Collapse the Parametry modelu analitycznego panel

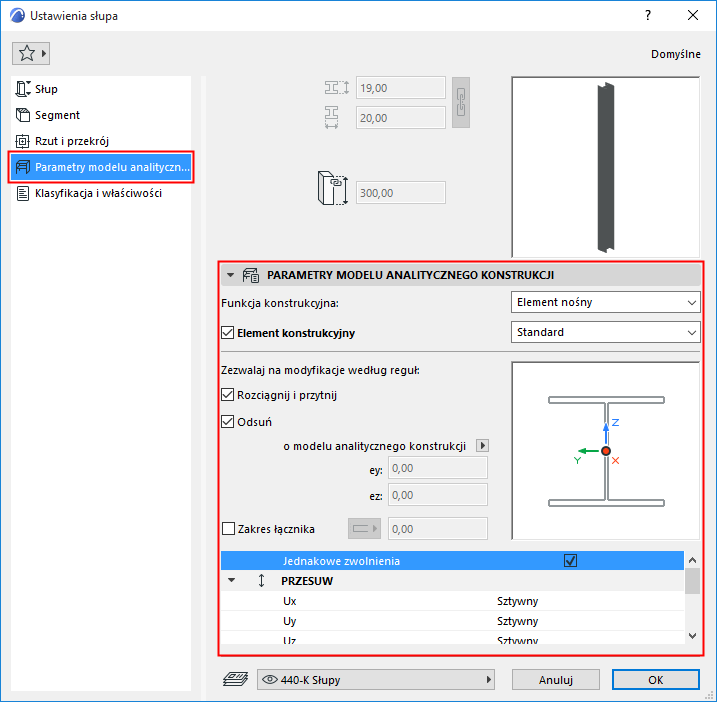point(230,275)
